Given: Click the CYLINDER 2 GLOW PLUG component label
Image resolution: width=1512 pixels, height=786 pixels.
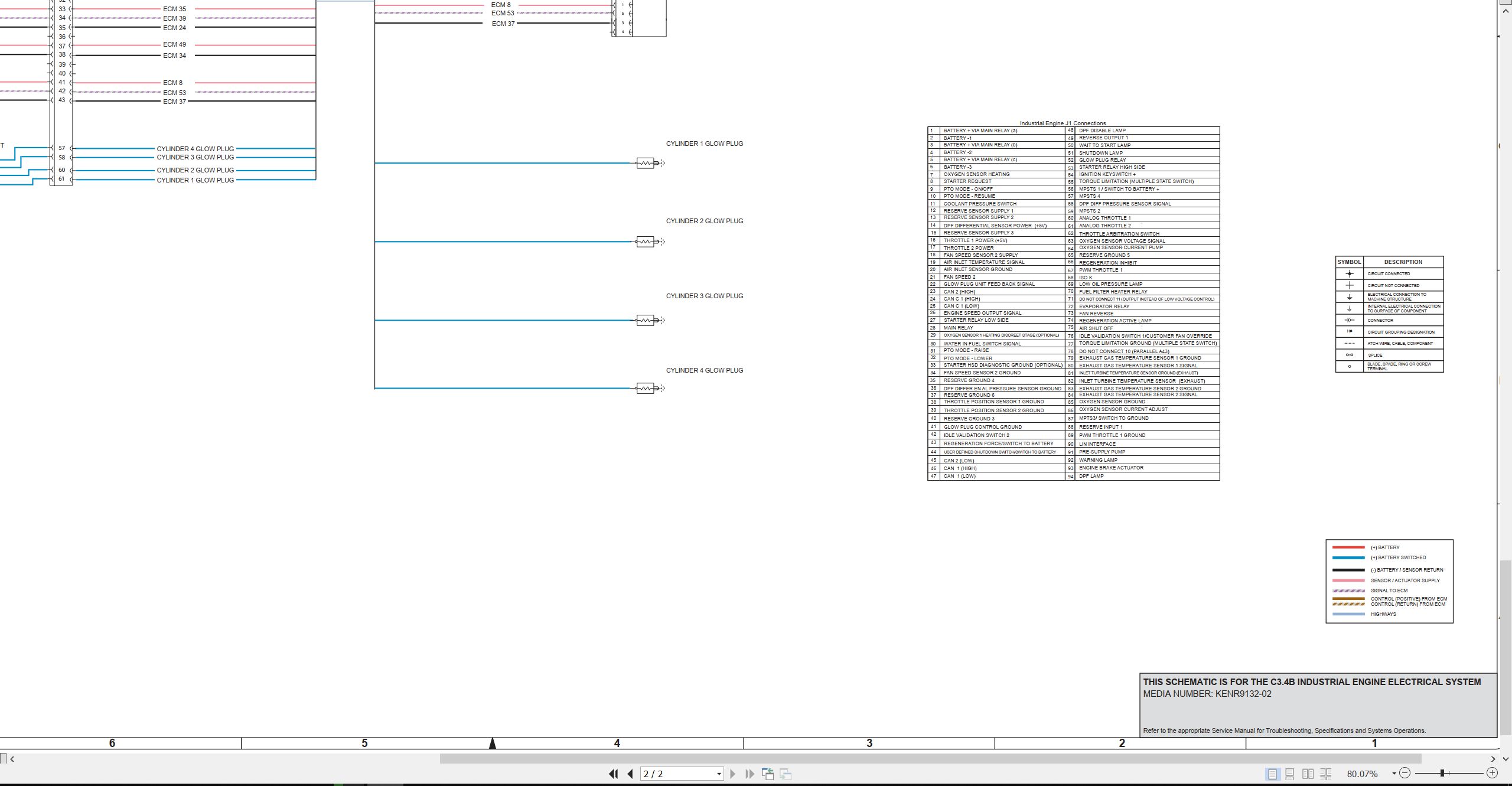Looking at the screenshot, I should click(705, 221).
